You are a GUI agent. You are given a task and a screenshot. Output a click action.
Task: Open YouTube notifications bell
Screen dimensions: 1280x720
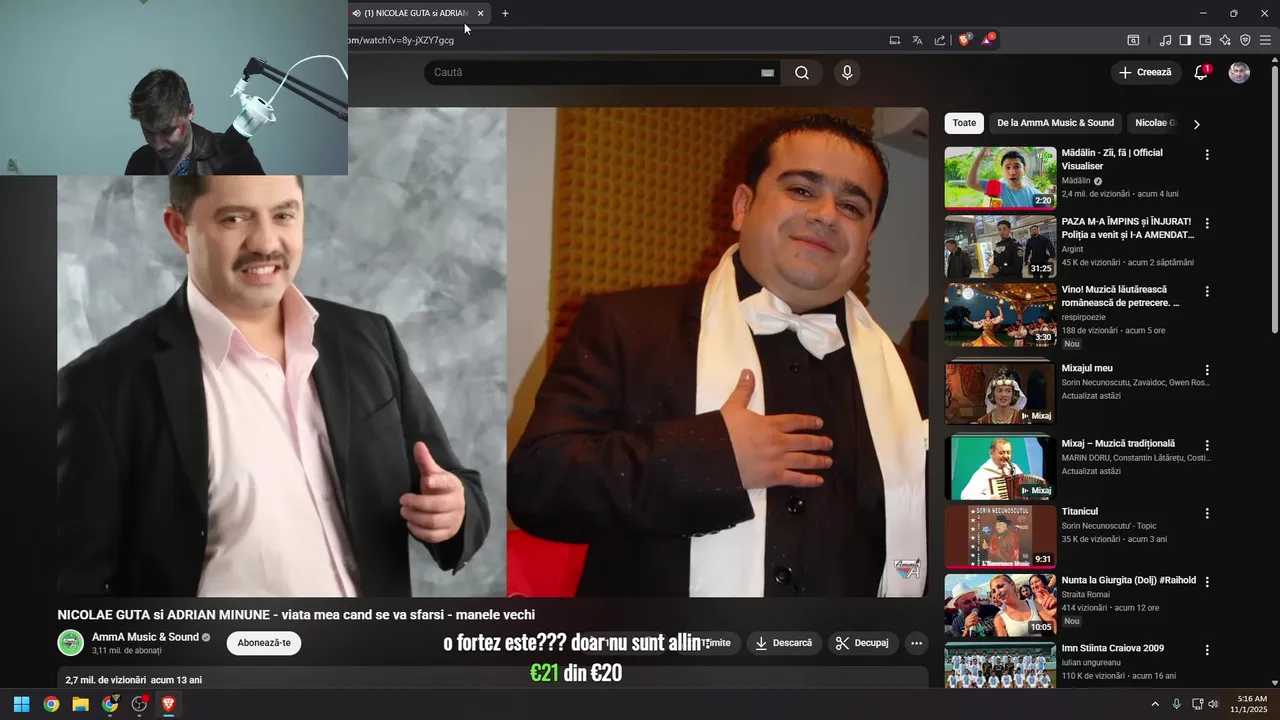click(1201, 72)
